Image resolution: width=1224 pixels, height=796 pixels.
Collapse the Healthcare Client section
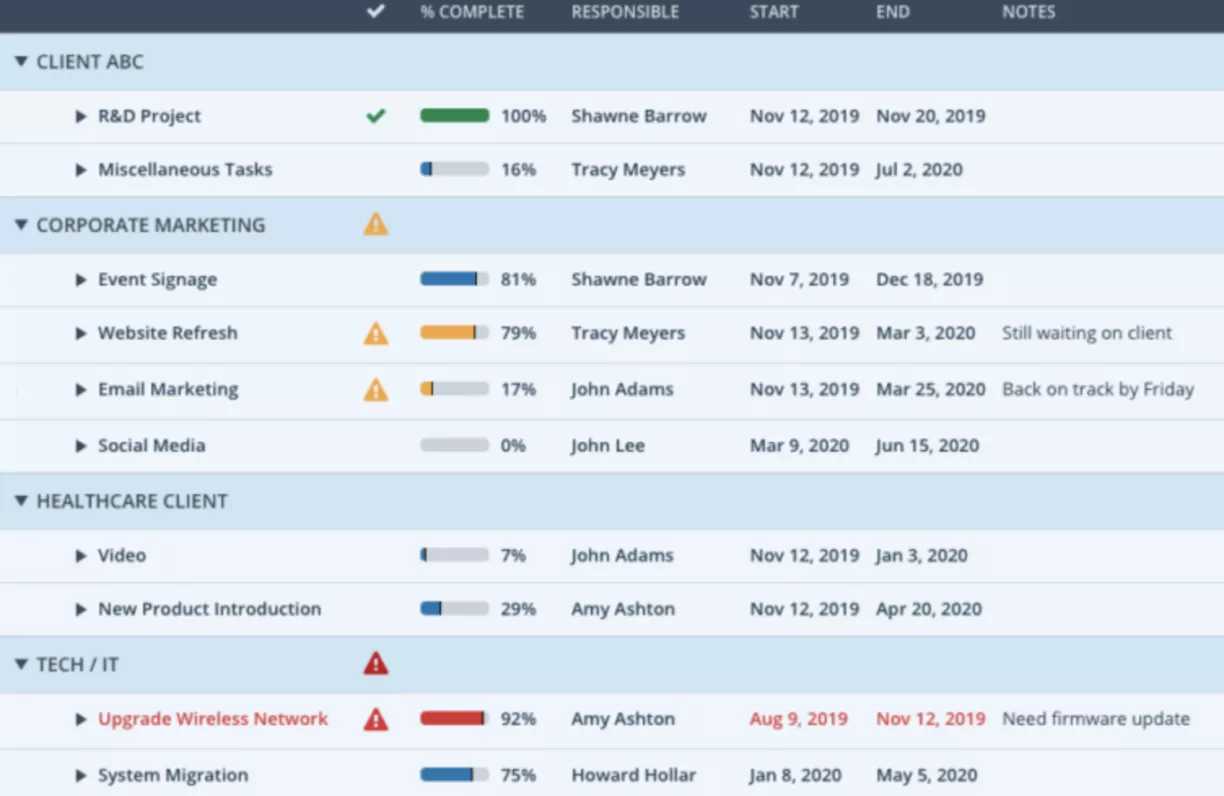pyautogui.click(x=20, y=501)
